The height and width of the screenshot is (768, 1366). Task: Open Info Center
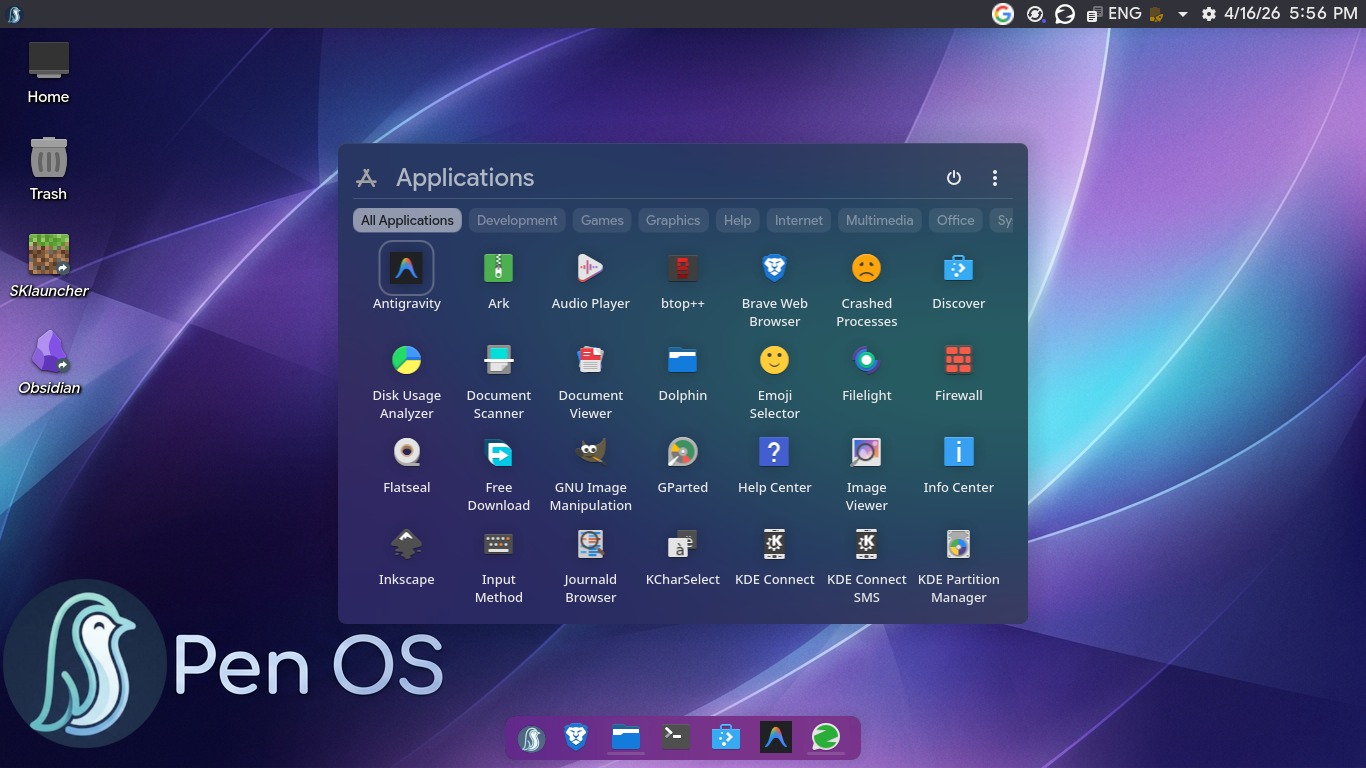click(x=958, y=461)
